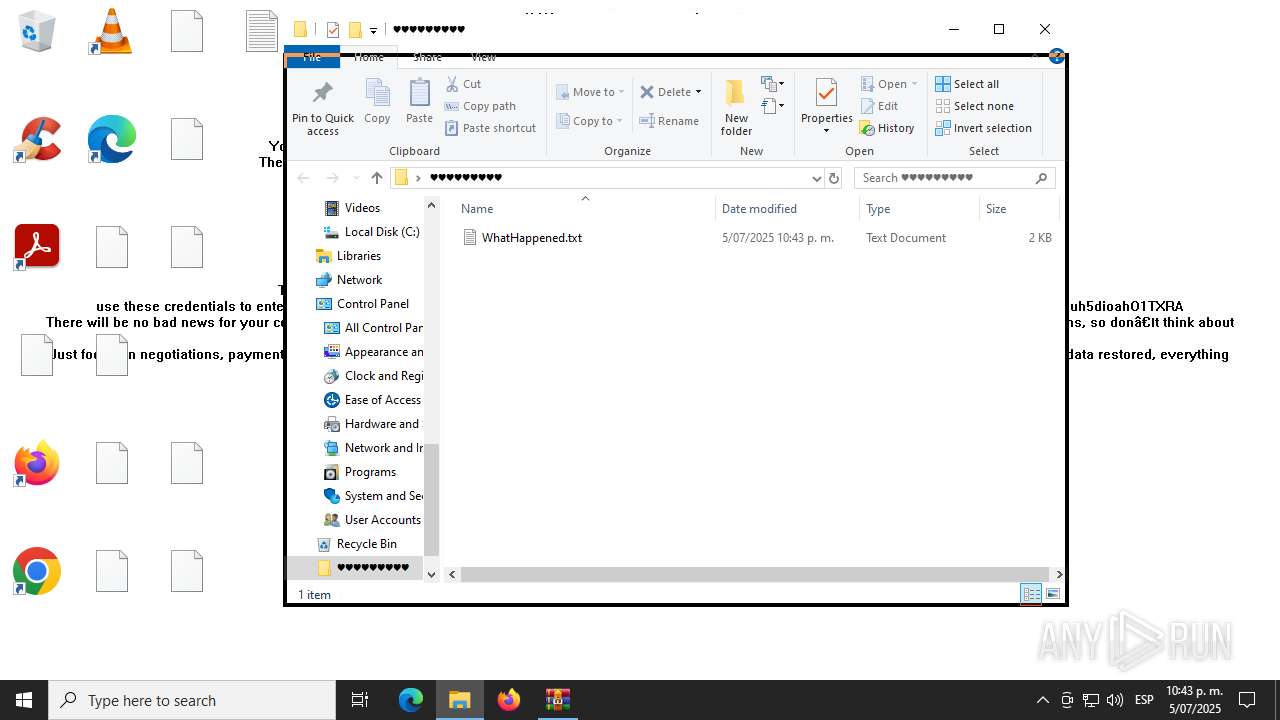Select the WhatHappened.txt file
The image size is (1280, 720).
[532, 238]
